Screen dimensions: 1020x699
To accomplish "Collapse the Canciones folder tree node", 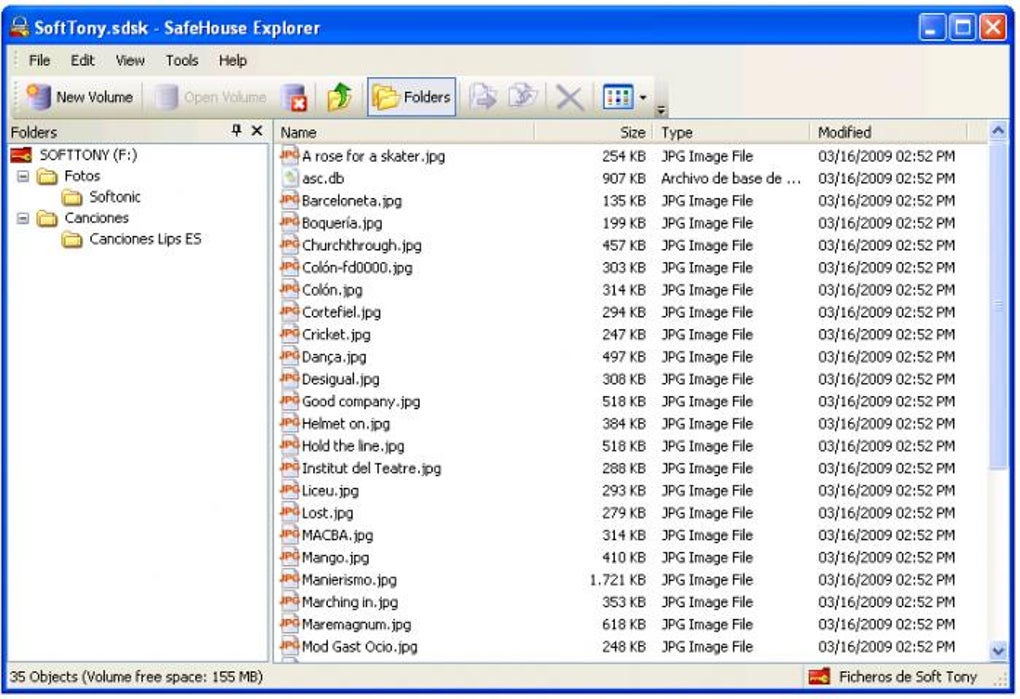I will click(23, 218).
